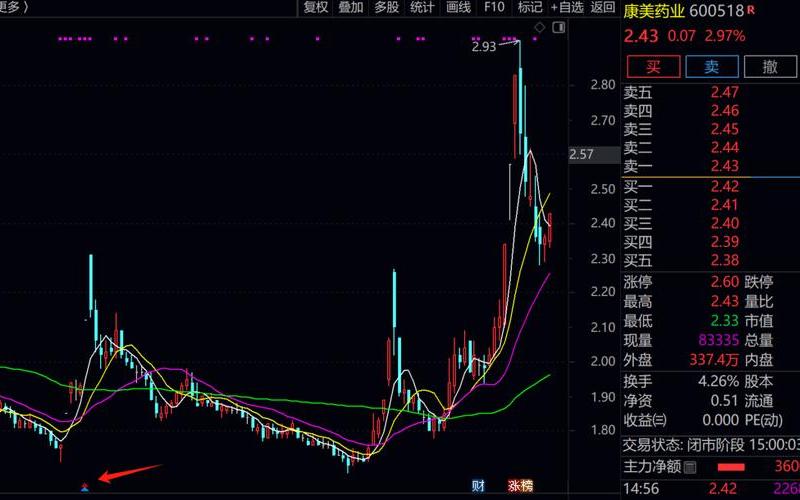The width and height of the screenshot is (800, 500).
Task: Select the 卖二 price 2.44 row
Action: [710, 147]
